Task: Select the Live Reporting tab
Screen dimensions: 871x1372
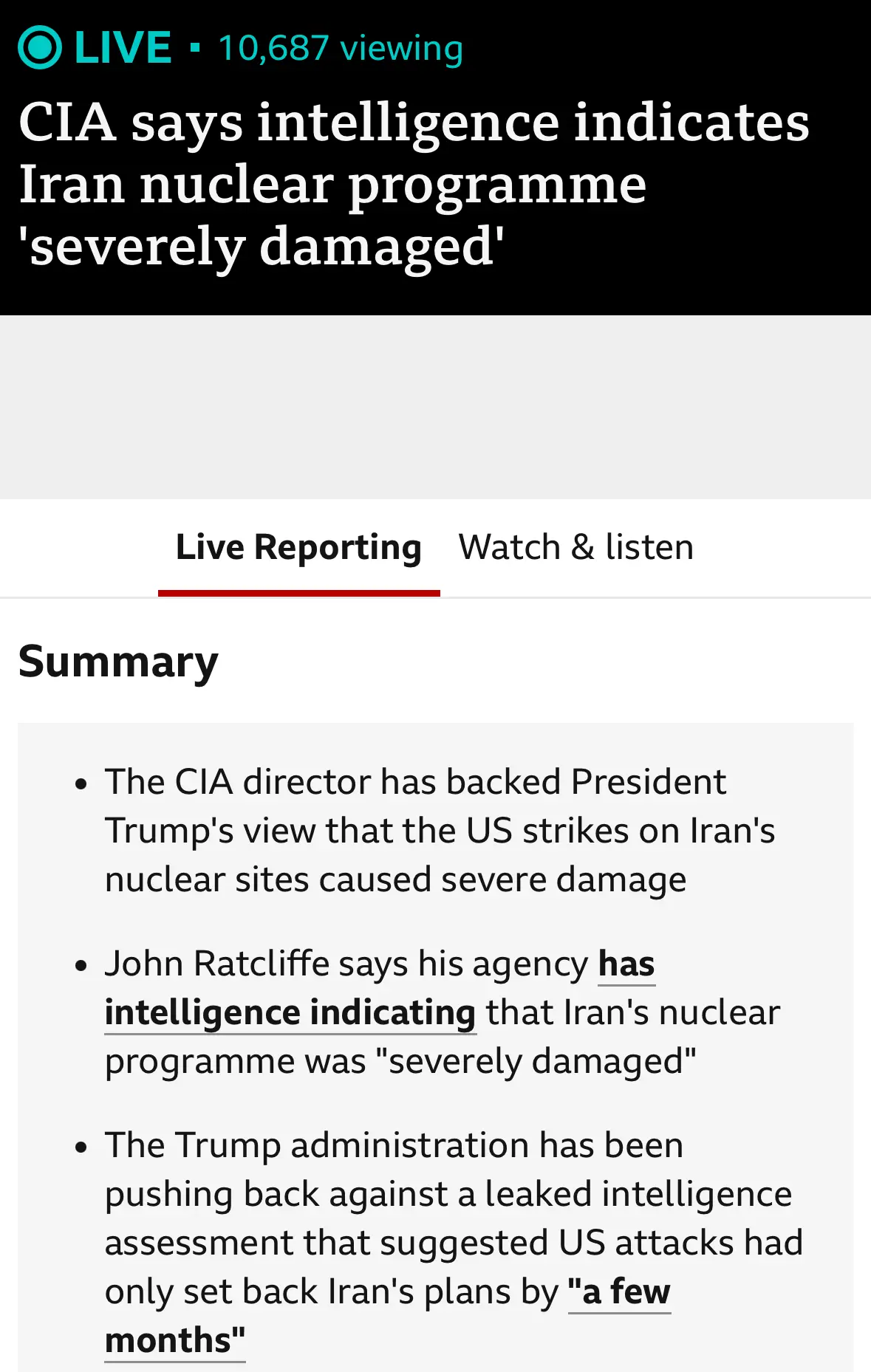Action: click(298, 548)
